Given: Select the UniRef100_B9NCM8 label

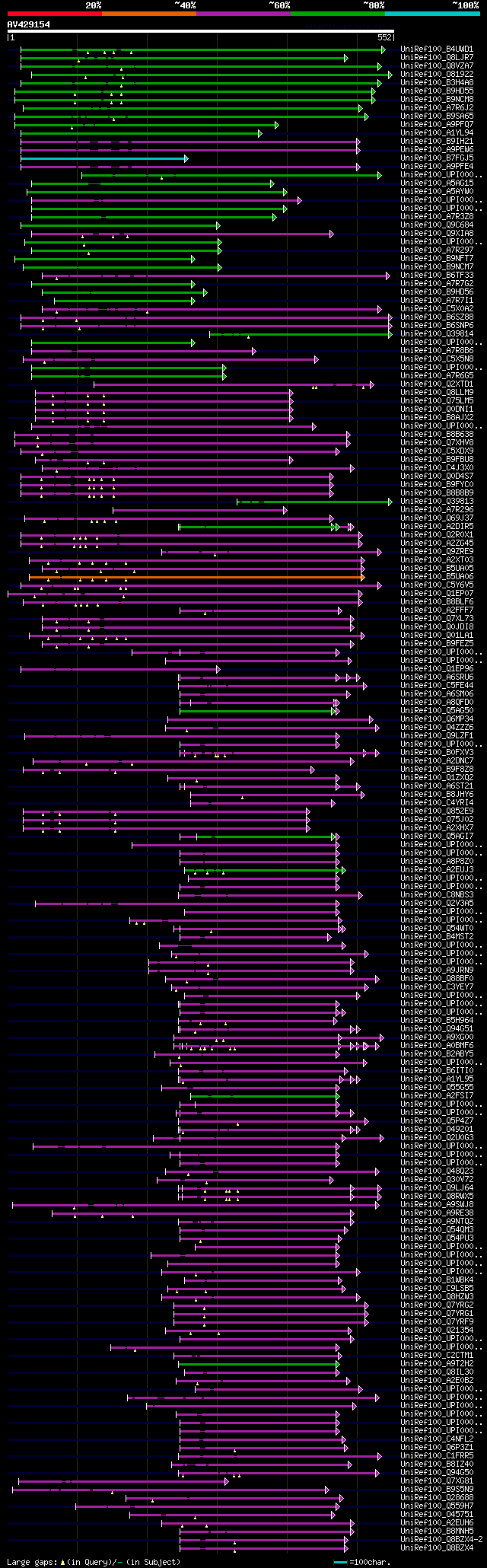Looking at the screenshot, I should [437, 100].
